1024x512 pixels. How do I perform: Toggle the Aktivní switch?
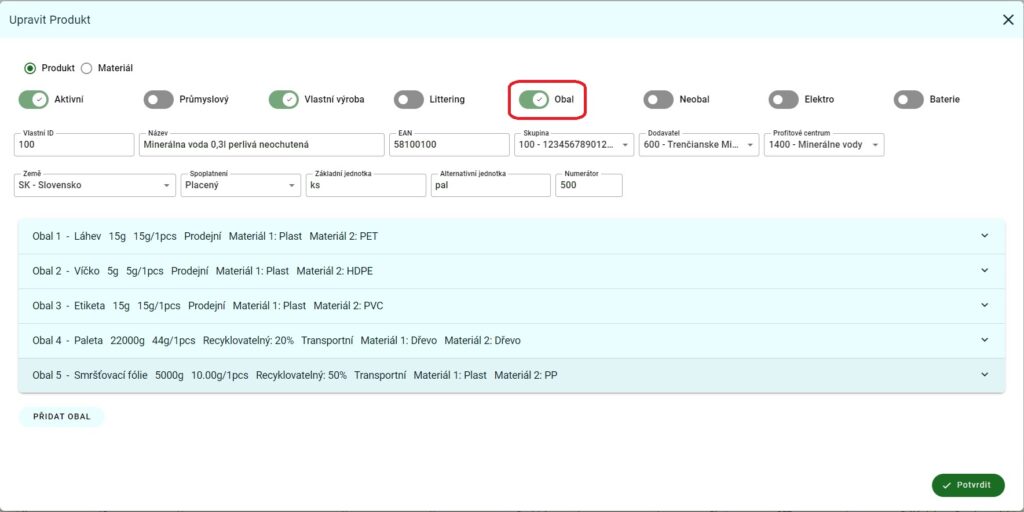[33, 100]
